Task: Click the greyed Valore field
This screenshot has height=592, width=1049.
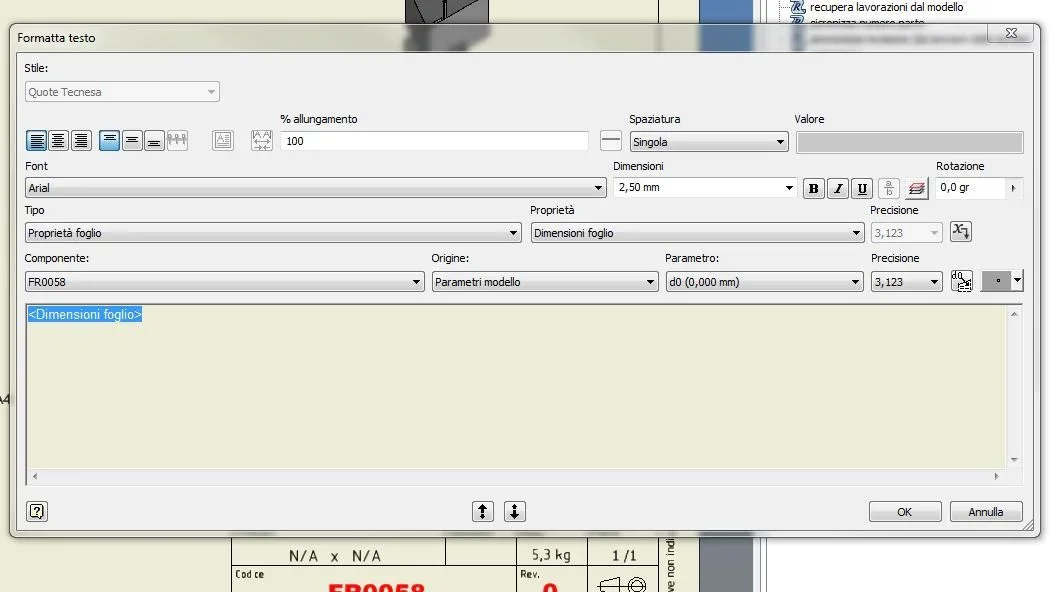Action: tap(909, 142)
